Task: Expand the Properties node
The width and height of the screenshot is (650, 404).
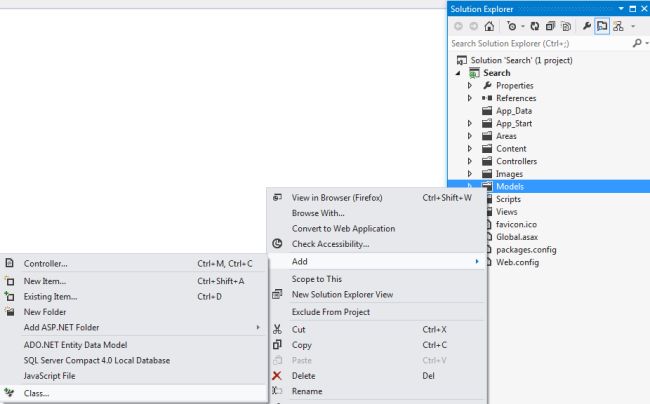Action: pyautogui.click(x=469, y=85)
